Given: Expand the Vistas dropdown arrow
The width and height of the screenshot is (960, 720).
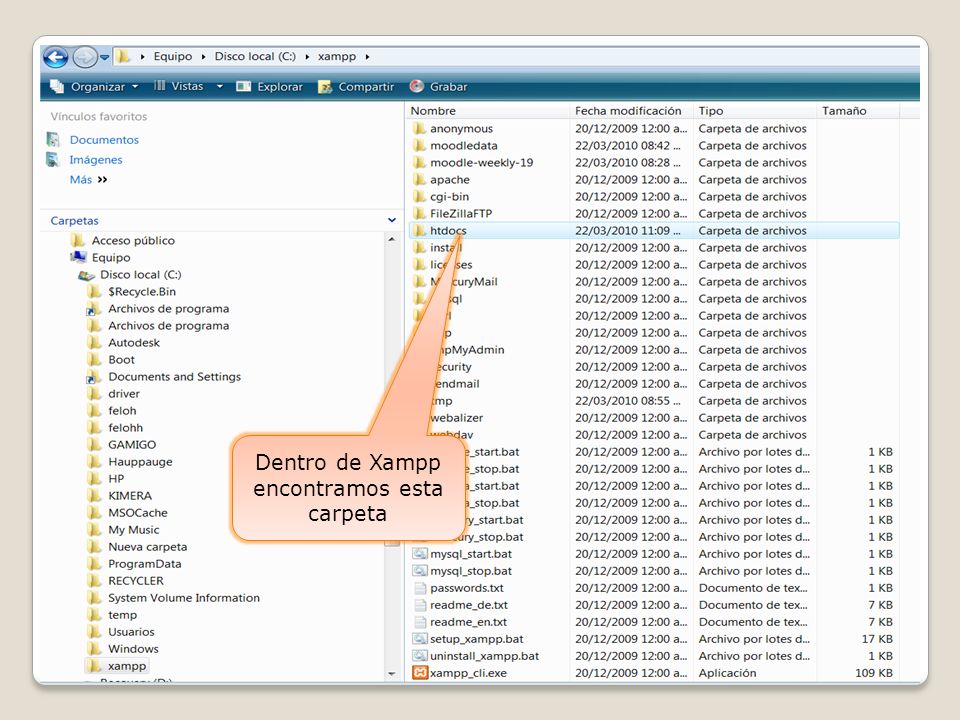Looking at the screenshot, I should 219,86.
